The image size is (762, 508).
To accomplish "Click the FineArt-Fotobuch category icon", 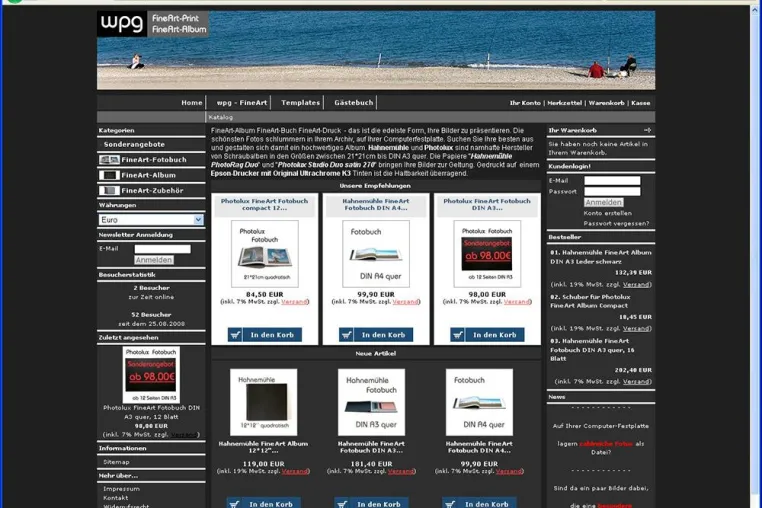I will coord(109,159).
